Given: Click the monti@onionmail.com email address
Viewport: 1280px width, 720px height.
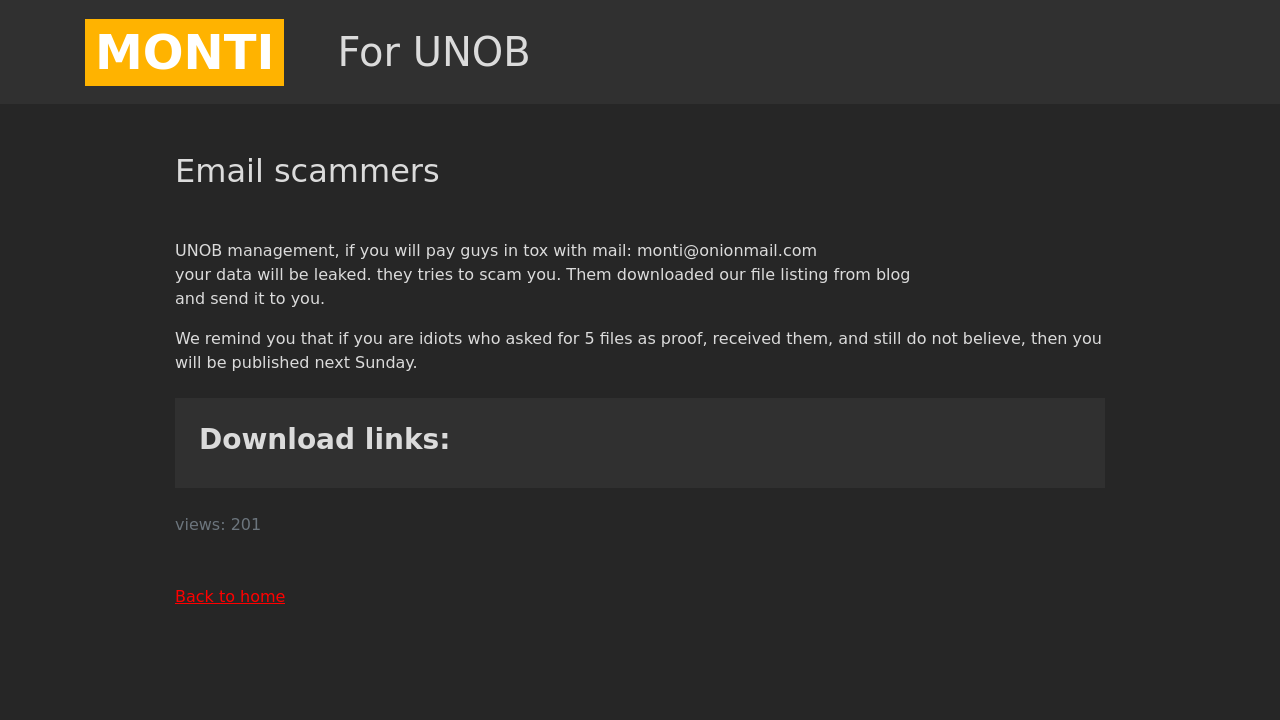Looking at the screenshot, I should pyautogui.click(x=727, y=251).
